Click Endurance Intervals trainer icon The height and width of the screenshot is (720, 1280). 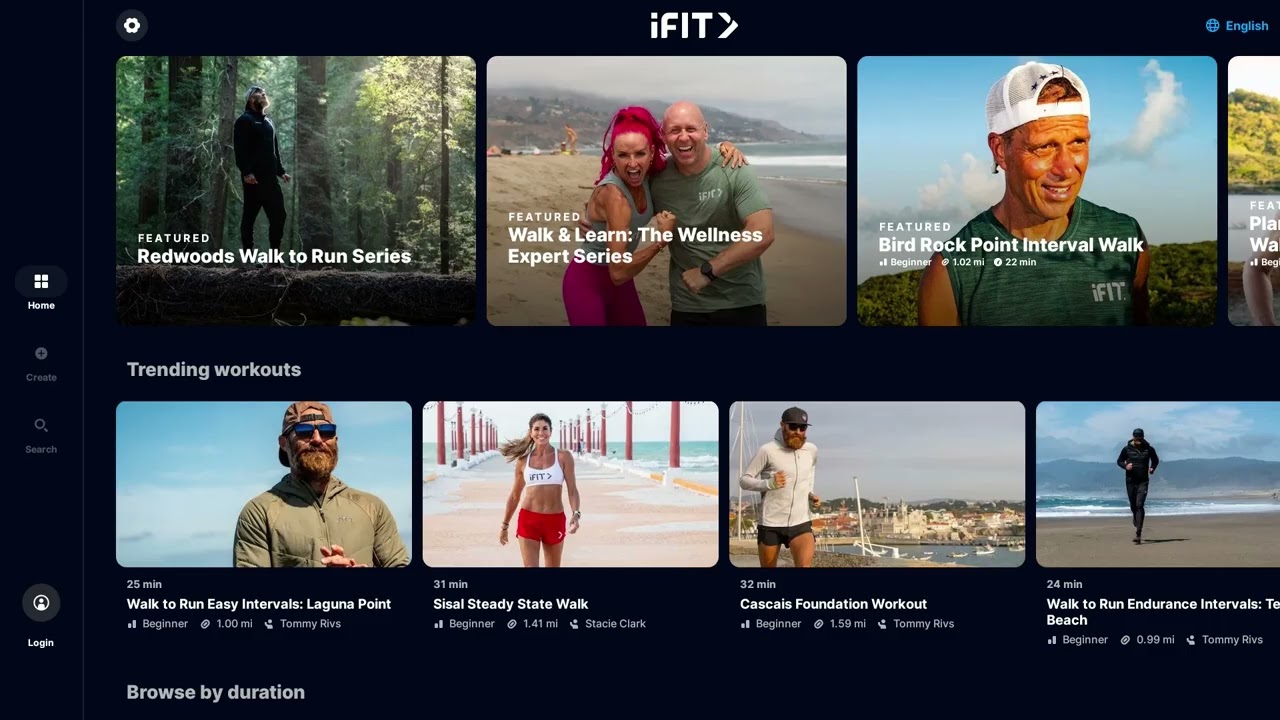1191,640
